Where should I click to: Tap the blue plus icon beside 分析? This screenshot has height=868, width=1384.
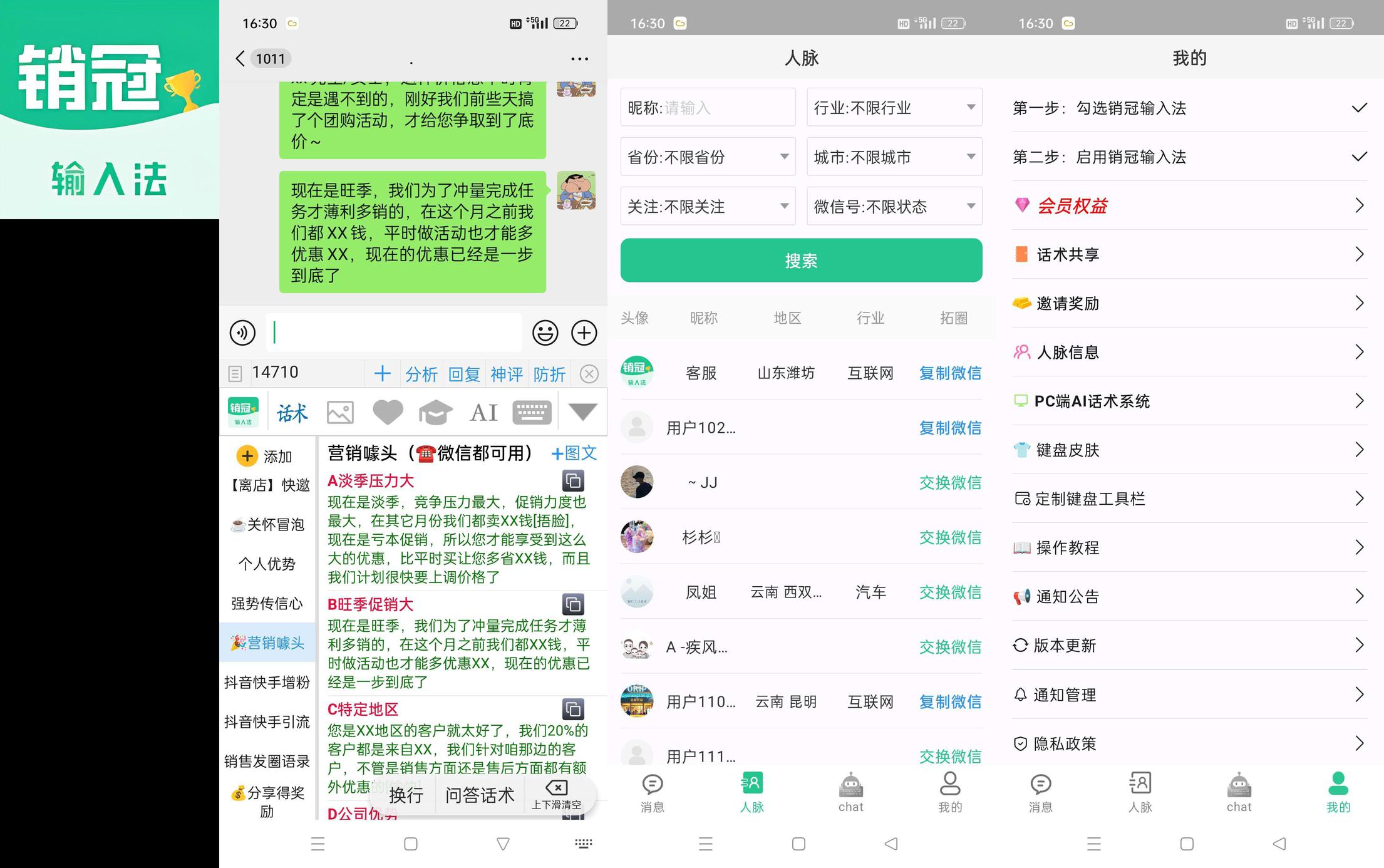(x=382, y=374)
